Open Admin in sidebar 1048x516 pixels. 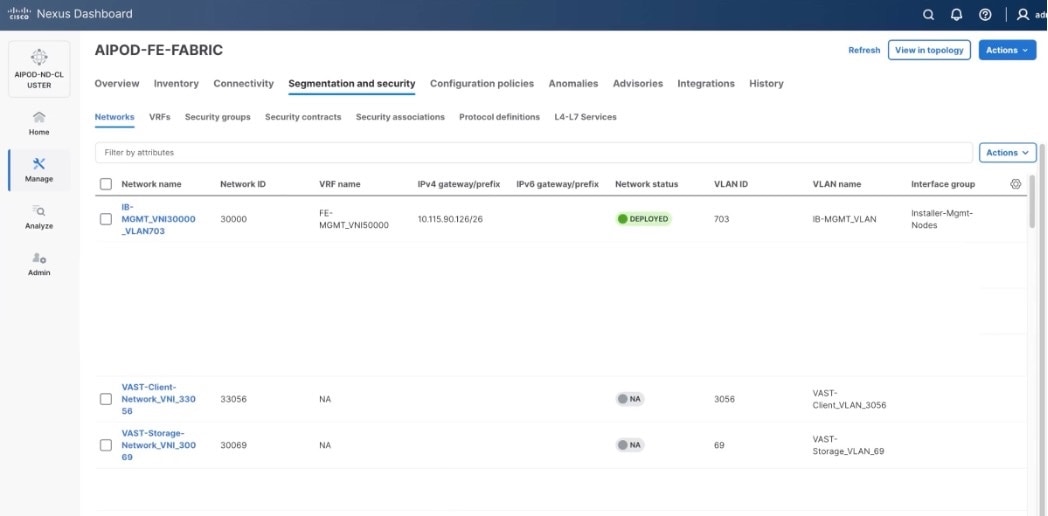pyautogui.click(x=39, y=264)
